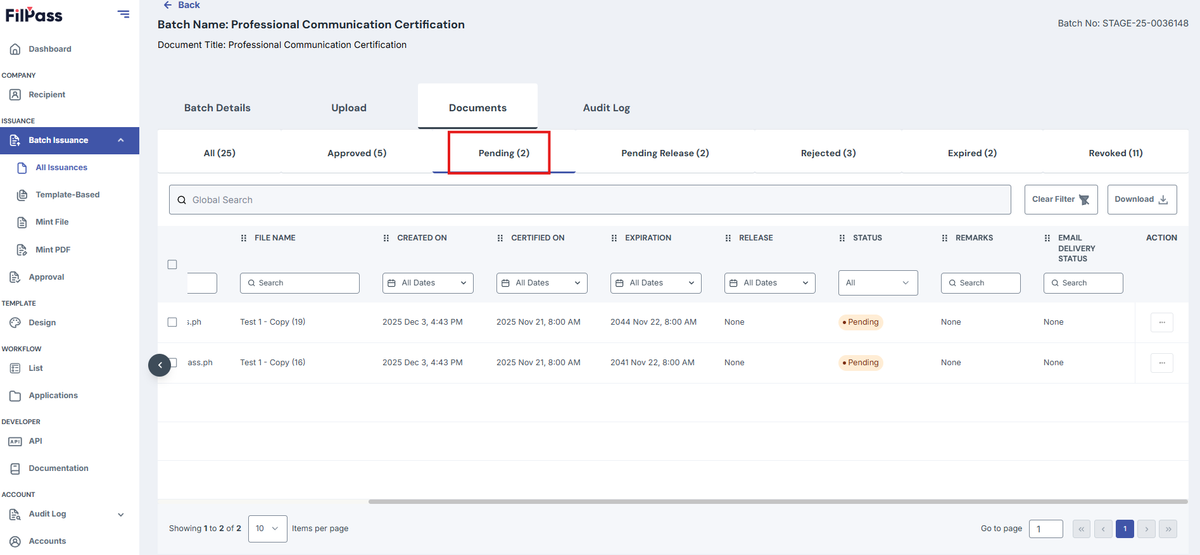
Task: Open the Audit Log tab
Action: click(x=606, y=108)
